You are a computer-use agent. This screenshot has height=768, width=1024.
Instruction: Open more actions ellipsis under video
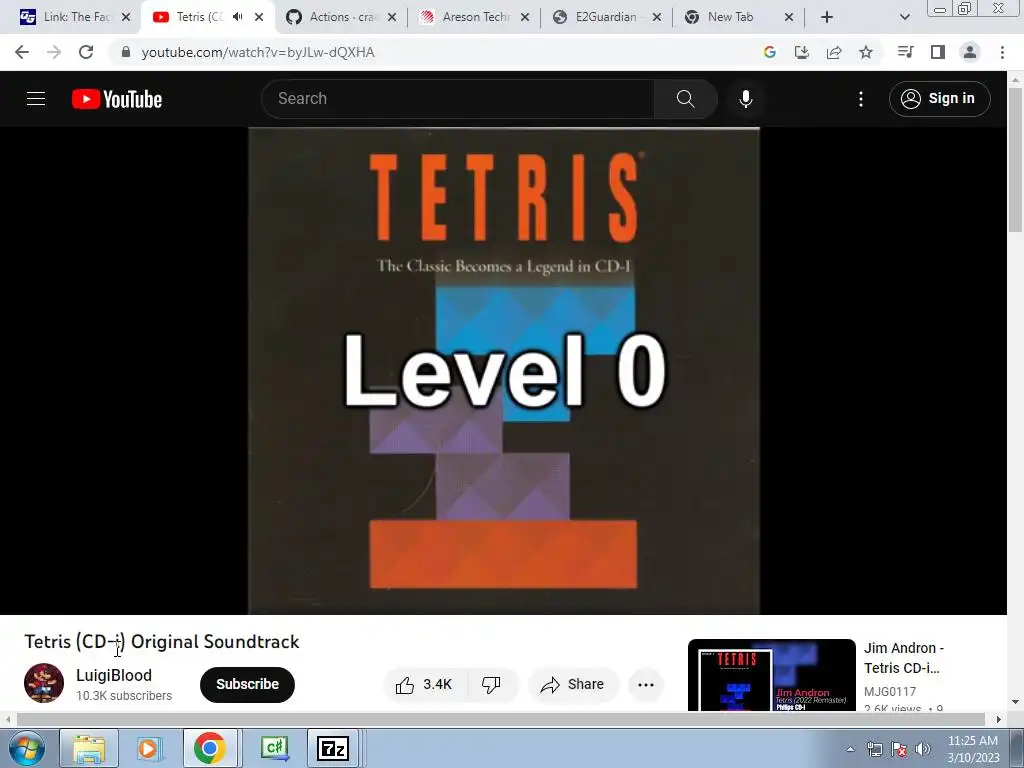tap(646, 684)
